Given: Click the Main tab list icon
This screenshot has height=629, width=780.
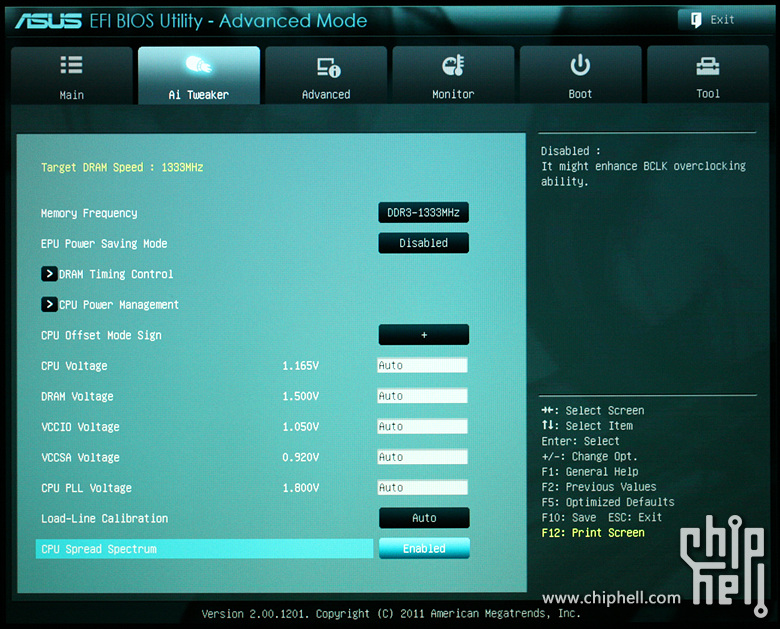Looking at the screenshot, I should point(71,65).
